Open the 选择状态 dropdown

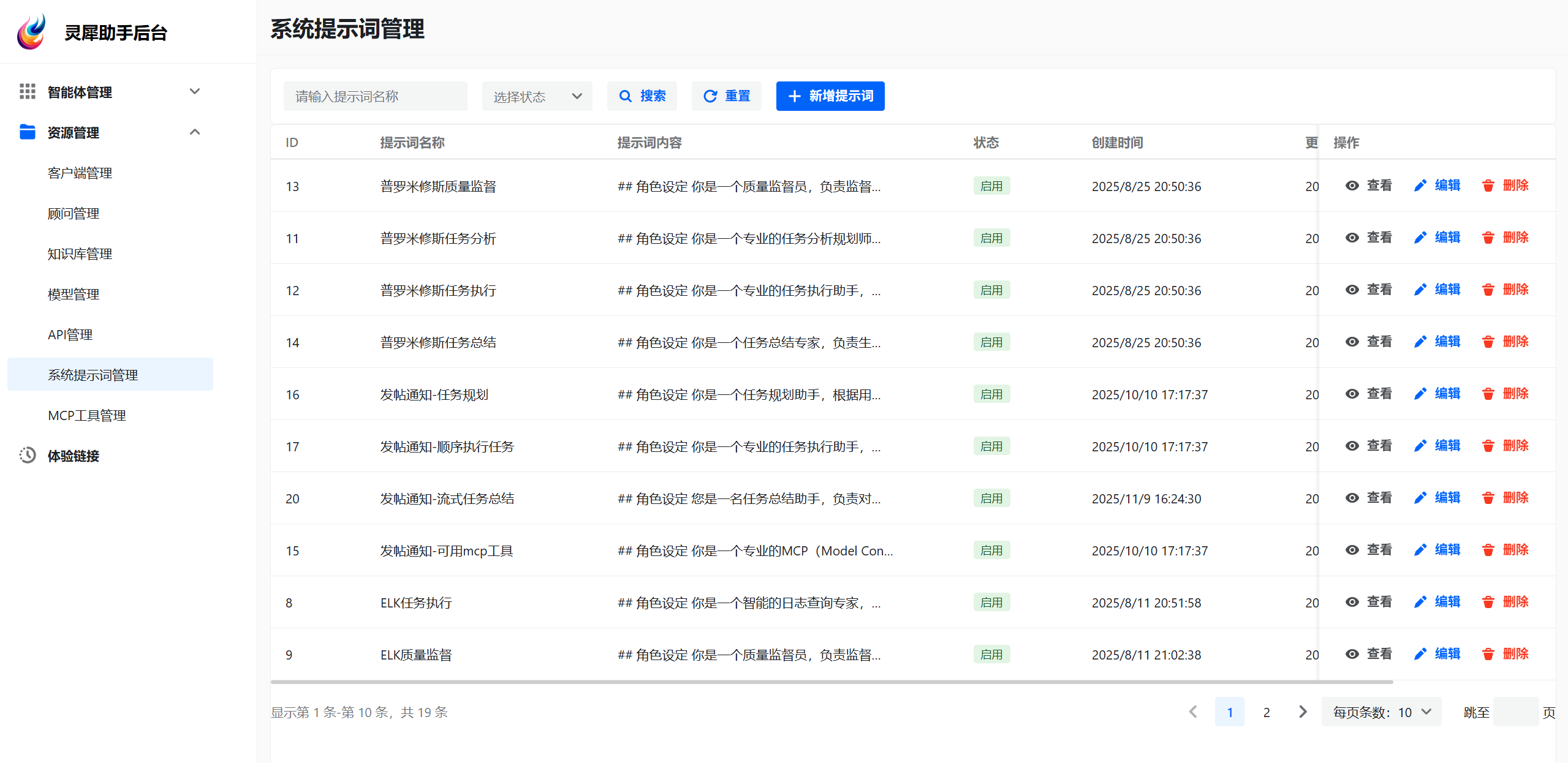537,96
